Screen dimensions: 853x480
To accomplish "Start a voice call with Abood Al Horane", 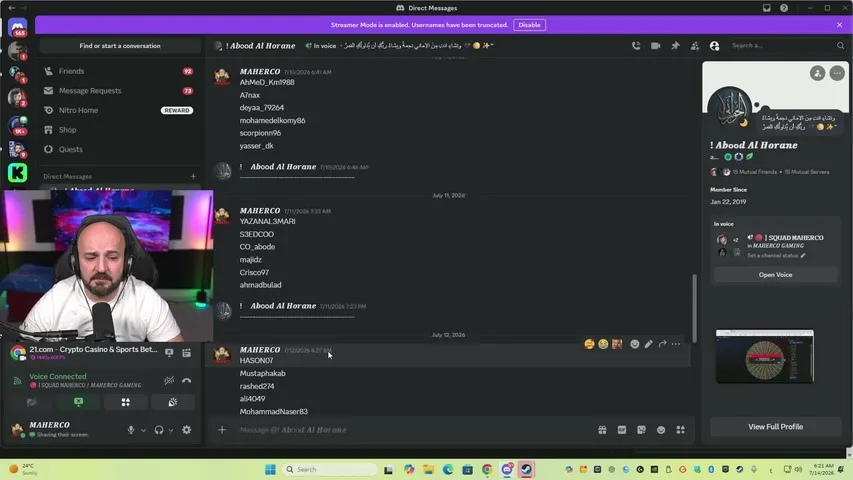I will pos(636,46).
